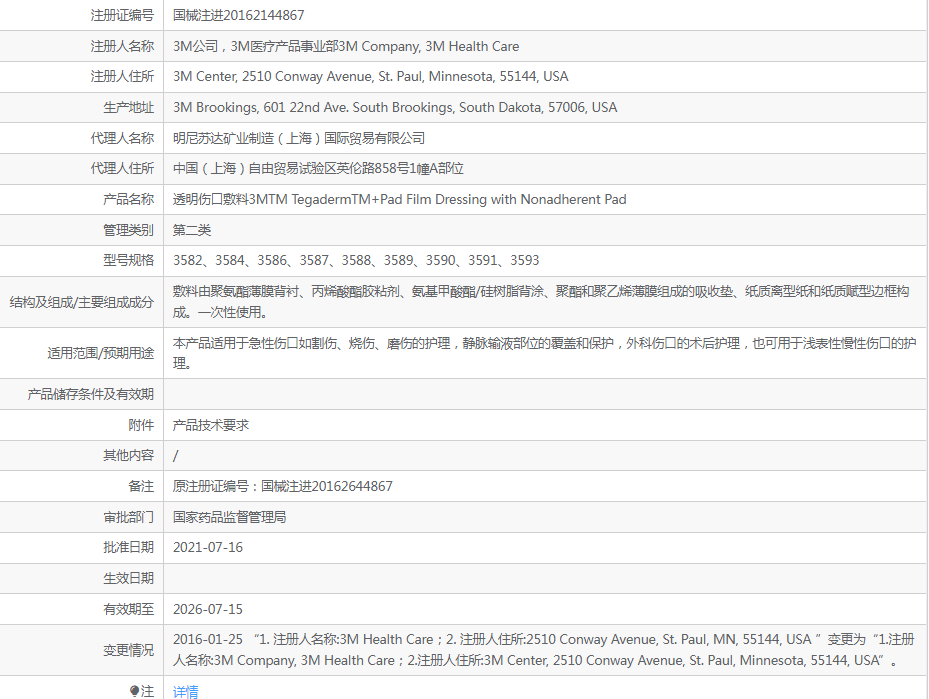Click the 第二类 management category value
The image size is (929, 699).
tap(192, 230)
